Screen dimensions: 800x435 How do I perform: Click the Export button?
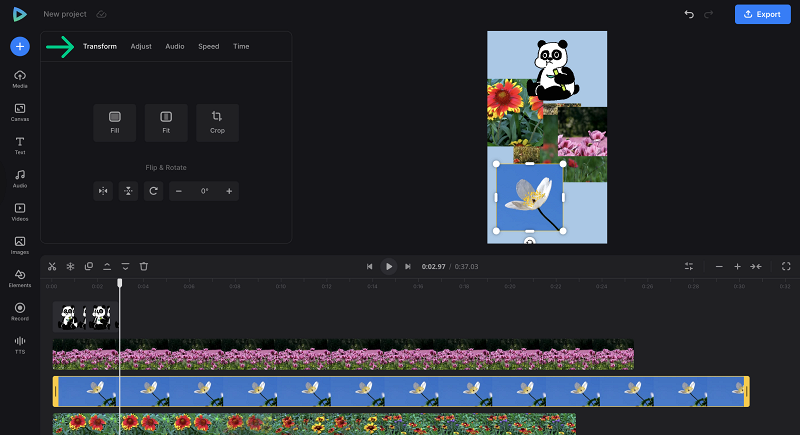[763, 14]
